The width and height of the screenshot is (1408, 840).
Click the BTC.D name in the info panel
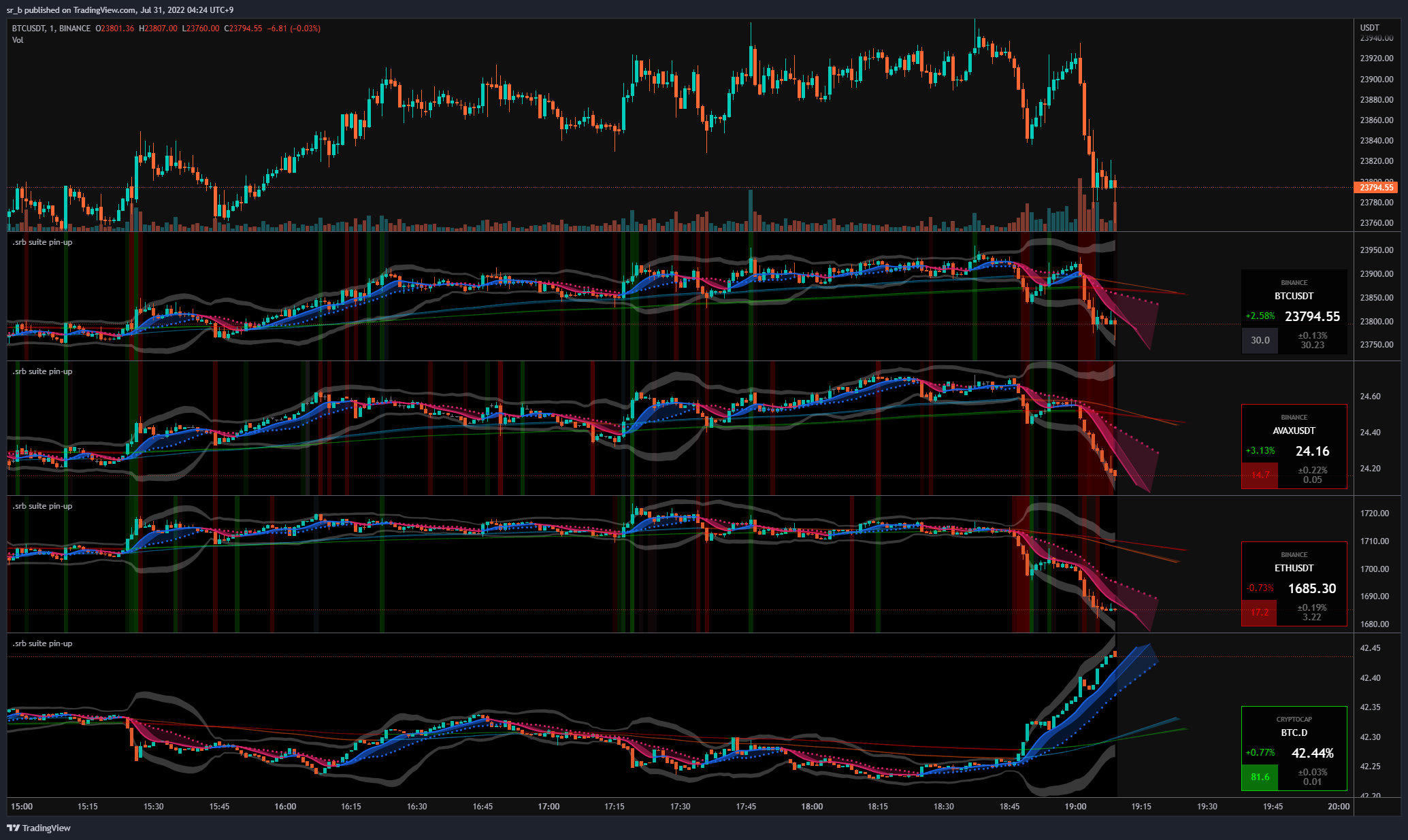[x=1294, y=733]
